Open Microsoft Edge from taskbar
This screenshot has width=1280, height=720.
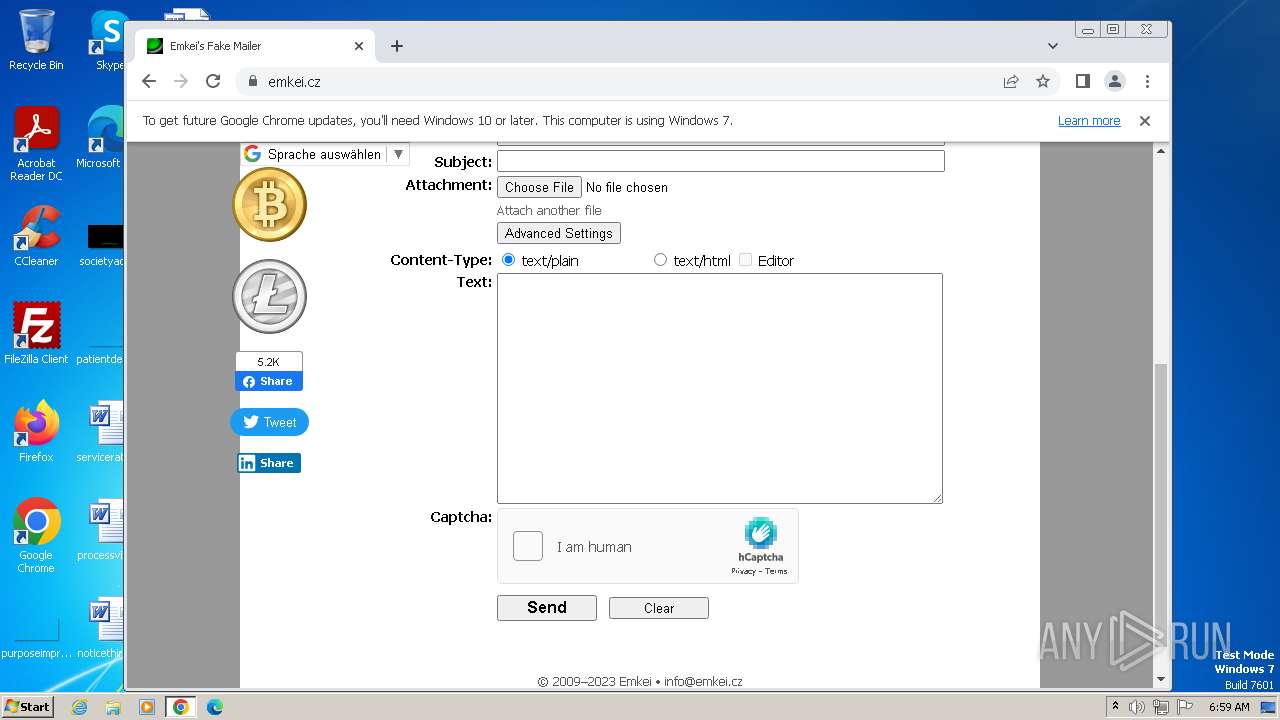click(215, 707)
